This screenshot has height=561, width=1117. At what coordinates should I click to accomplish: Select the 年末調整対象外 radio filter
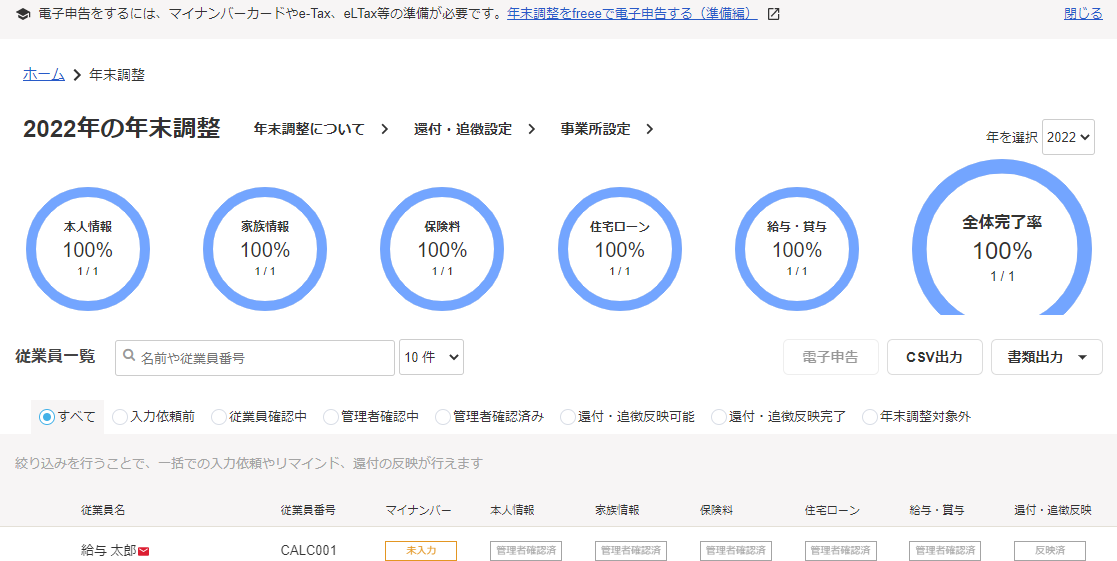pyautogui.click(x=870, y=417)
